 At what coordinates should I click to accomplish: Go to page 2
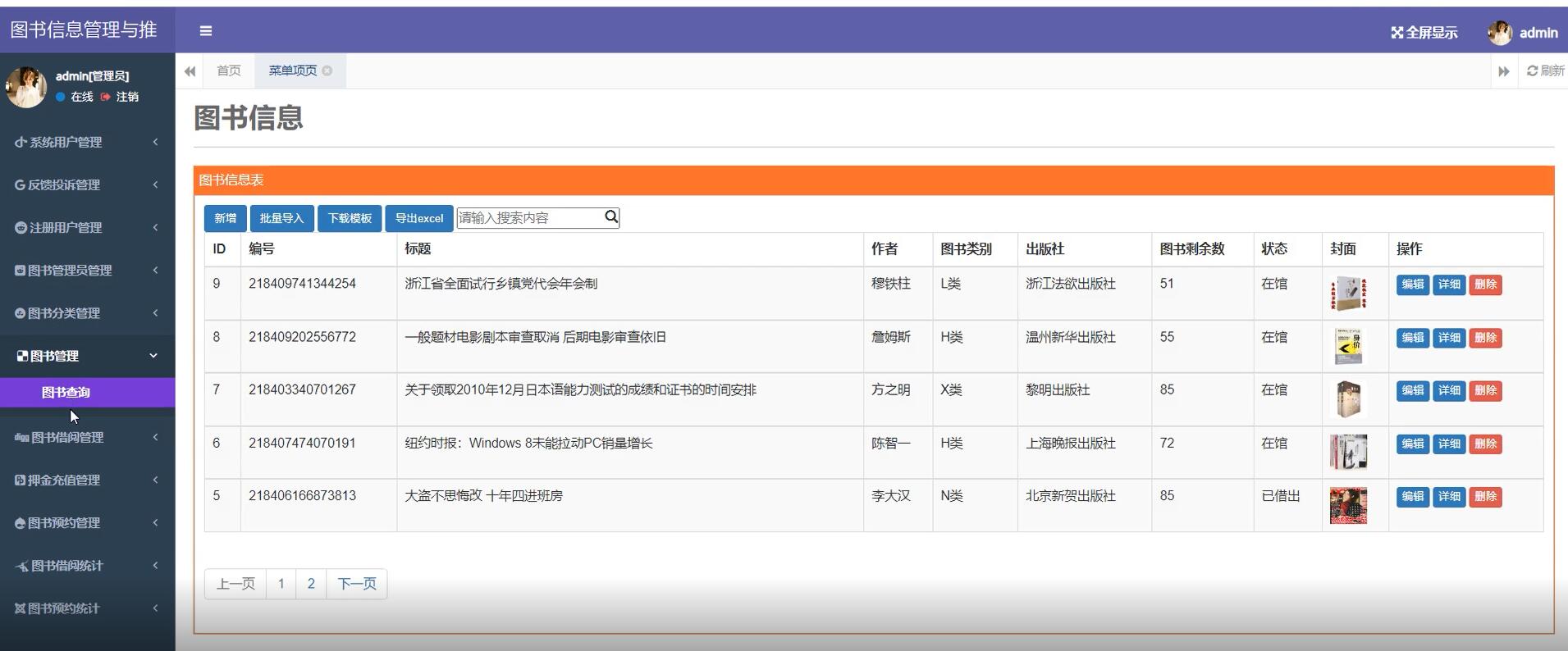(x=311, y=584)
